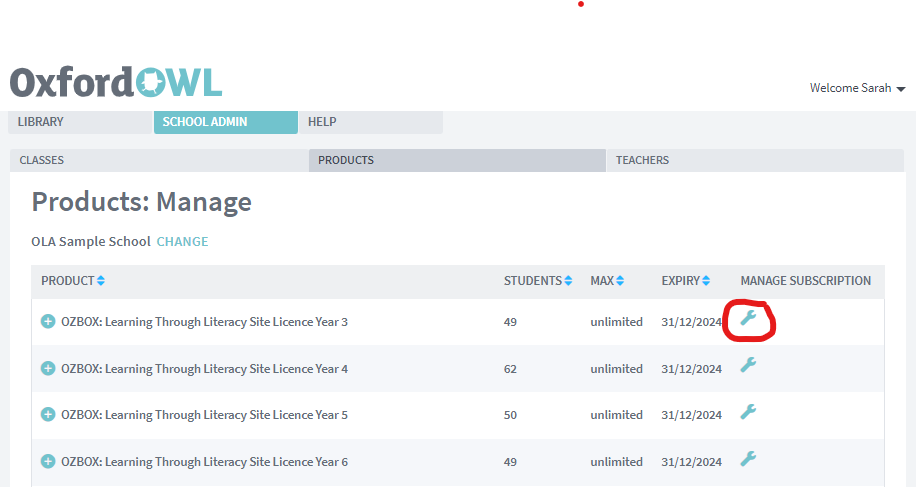The width and height of the screenshot is (916, 487).
Task: Select the School Admin tab
Action: click(x=225, y=122)
